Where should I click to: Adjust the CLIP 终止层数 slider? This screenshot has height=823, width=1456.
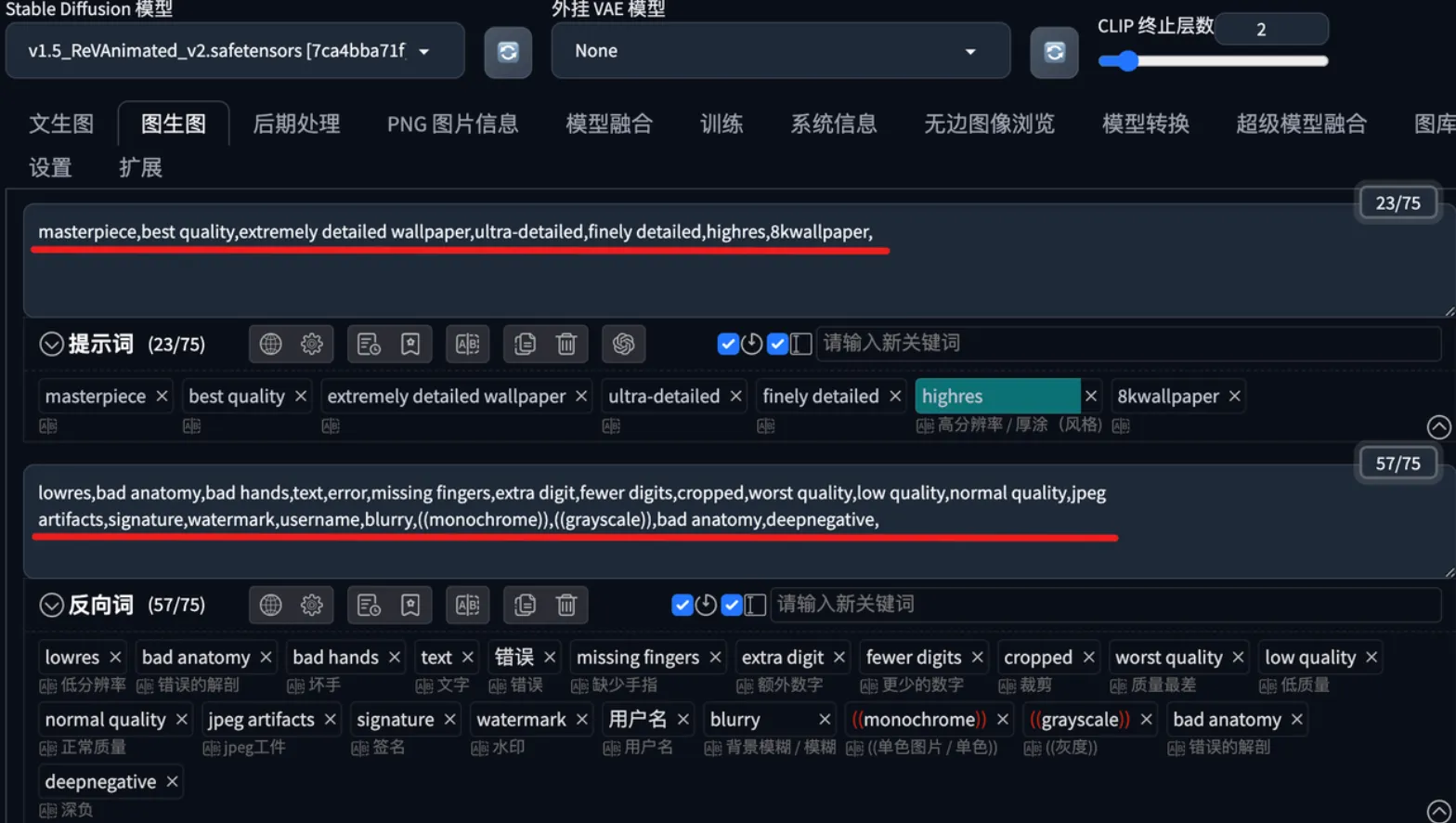[x=1128, y=61]
